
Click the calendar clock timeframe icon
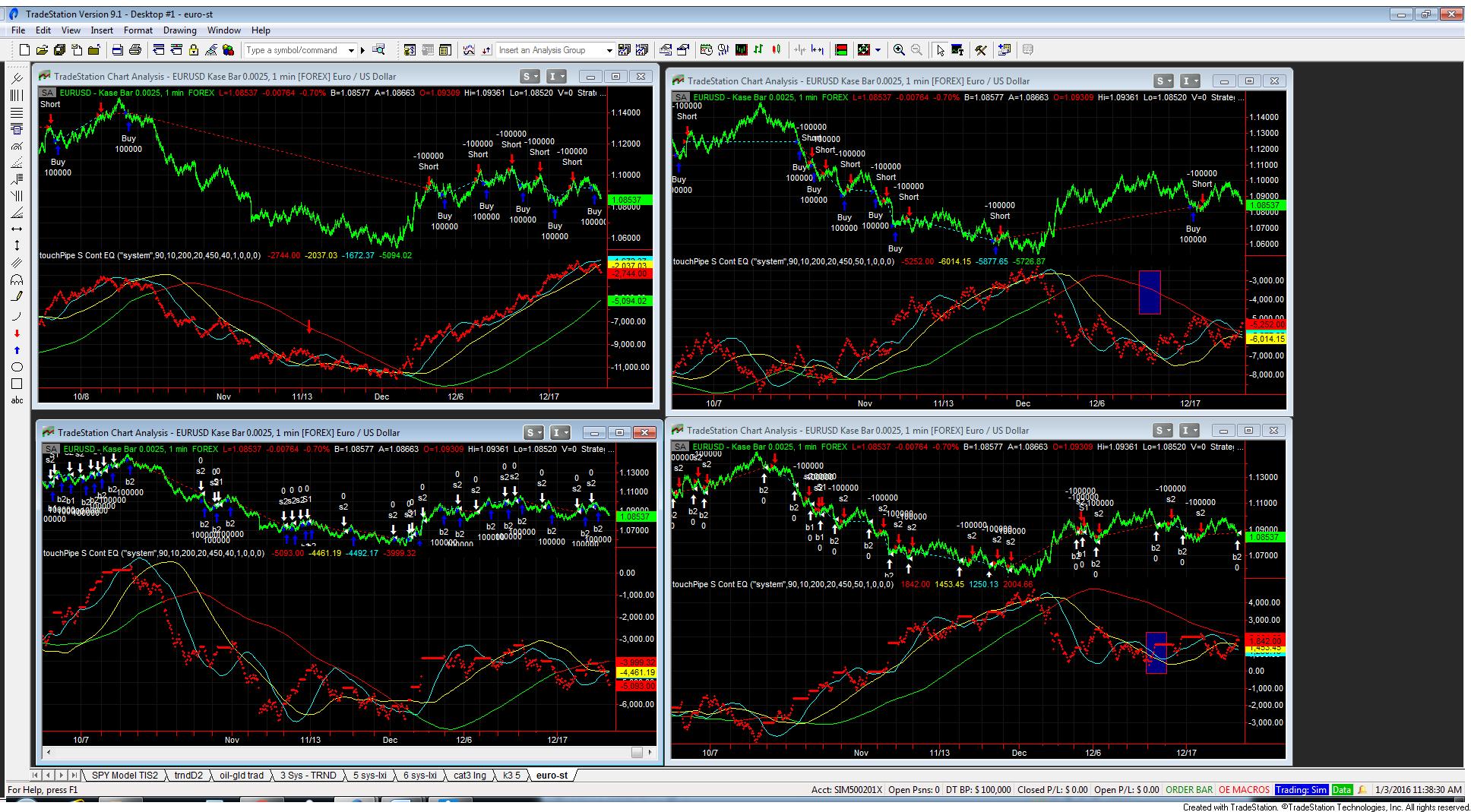tap(706, 50)
